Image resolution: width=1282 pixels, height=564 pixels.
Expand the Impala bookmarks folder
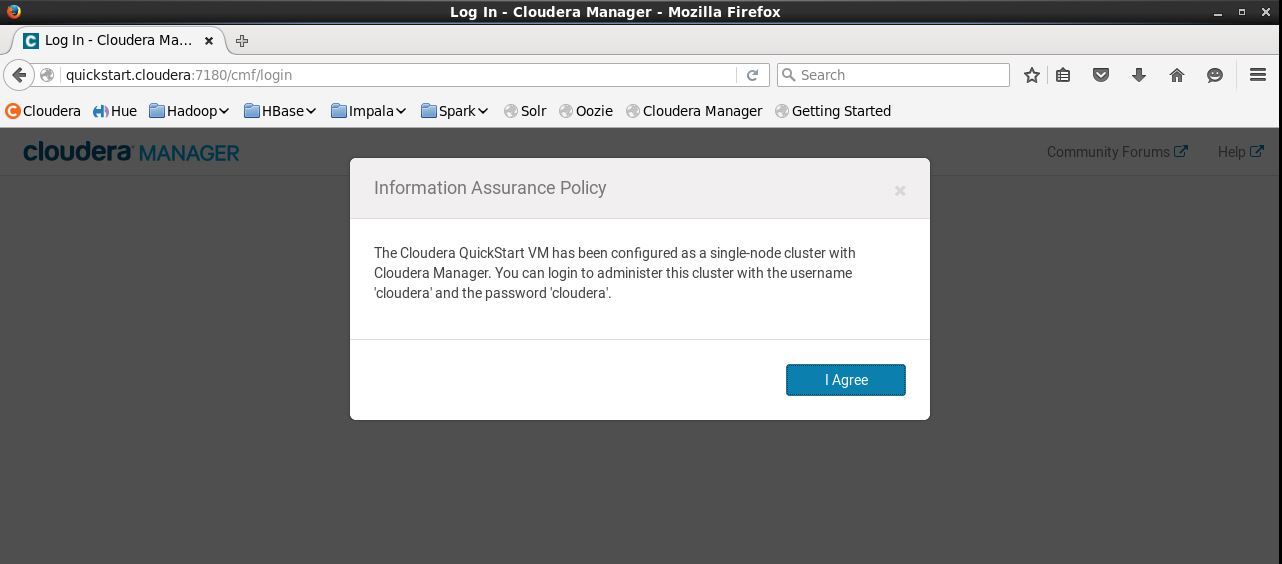click(x=368, y=111)
